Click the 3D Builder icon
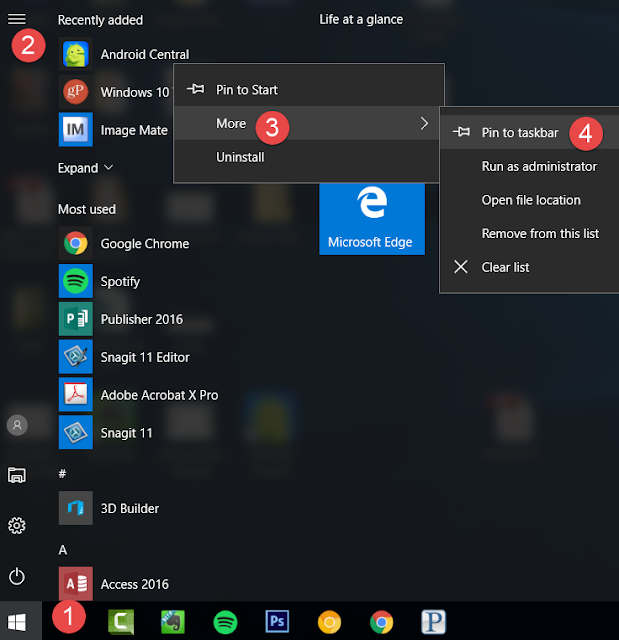This screenshot has height=640, width=619. (x=75, y=508)
